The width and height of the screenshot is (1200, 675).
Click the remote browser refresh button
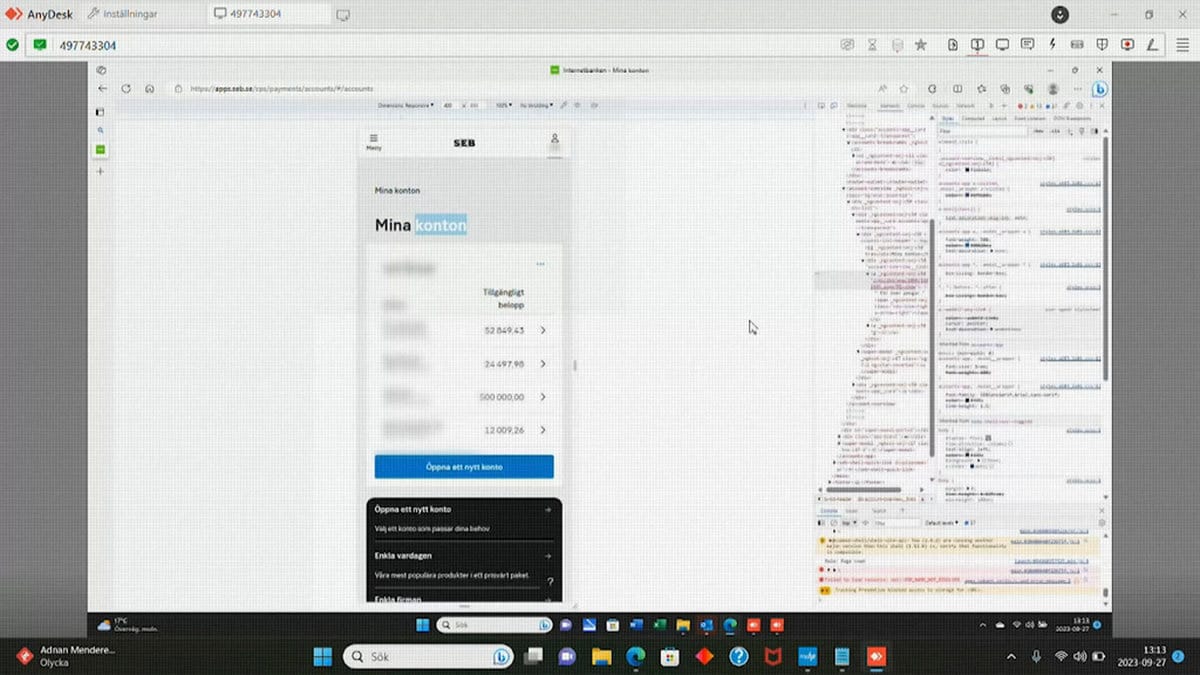click(x=126, y=88)
